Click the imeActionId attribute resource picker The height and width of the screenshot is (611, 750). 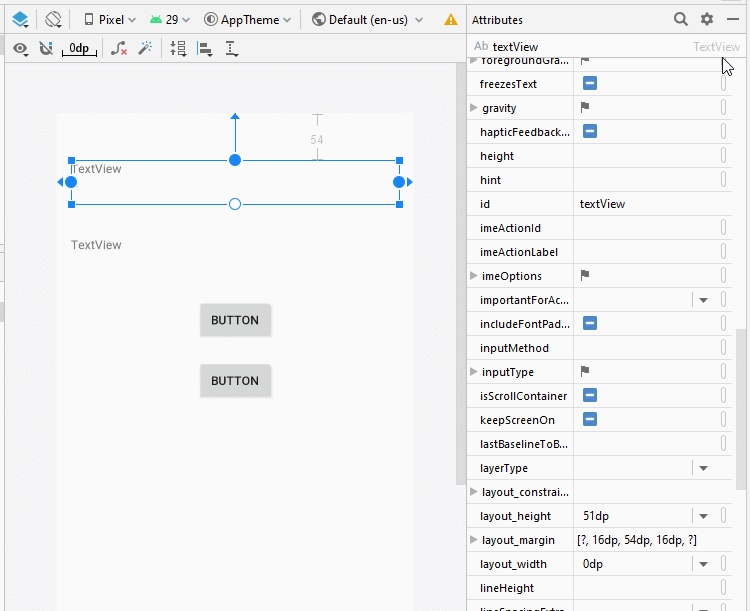pyautogui.click(x=723, y=227)
